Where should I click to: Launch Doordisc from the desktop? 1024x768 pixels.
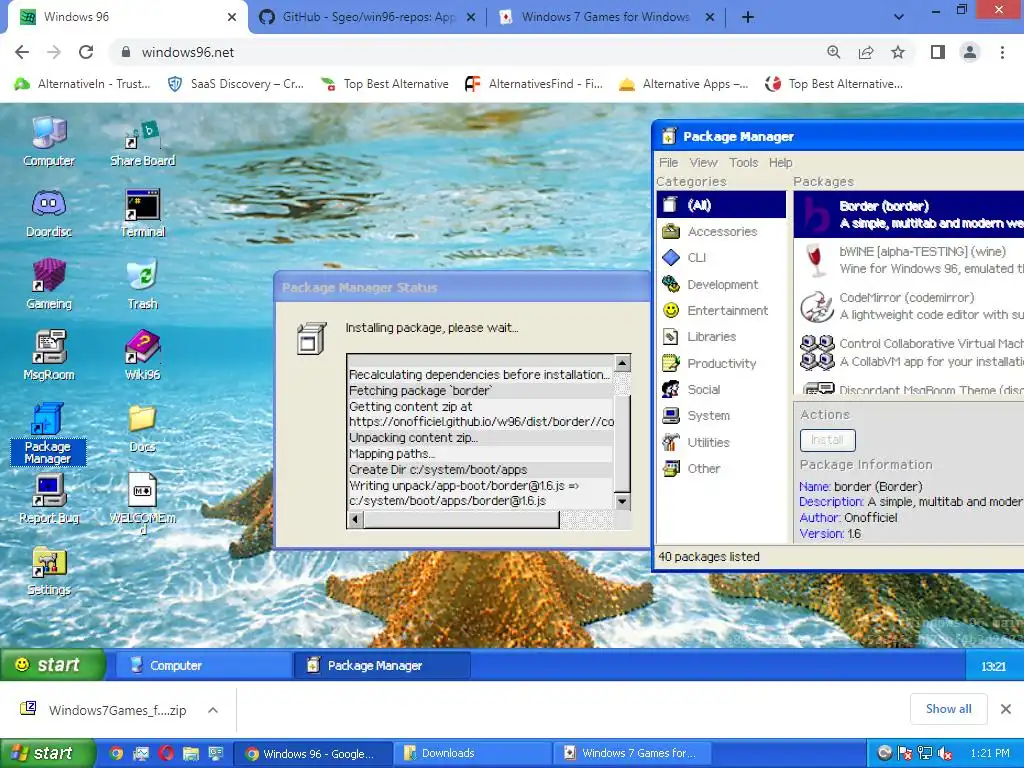click(x=49, y=213)
